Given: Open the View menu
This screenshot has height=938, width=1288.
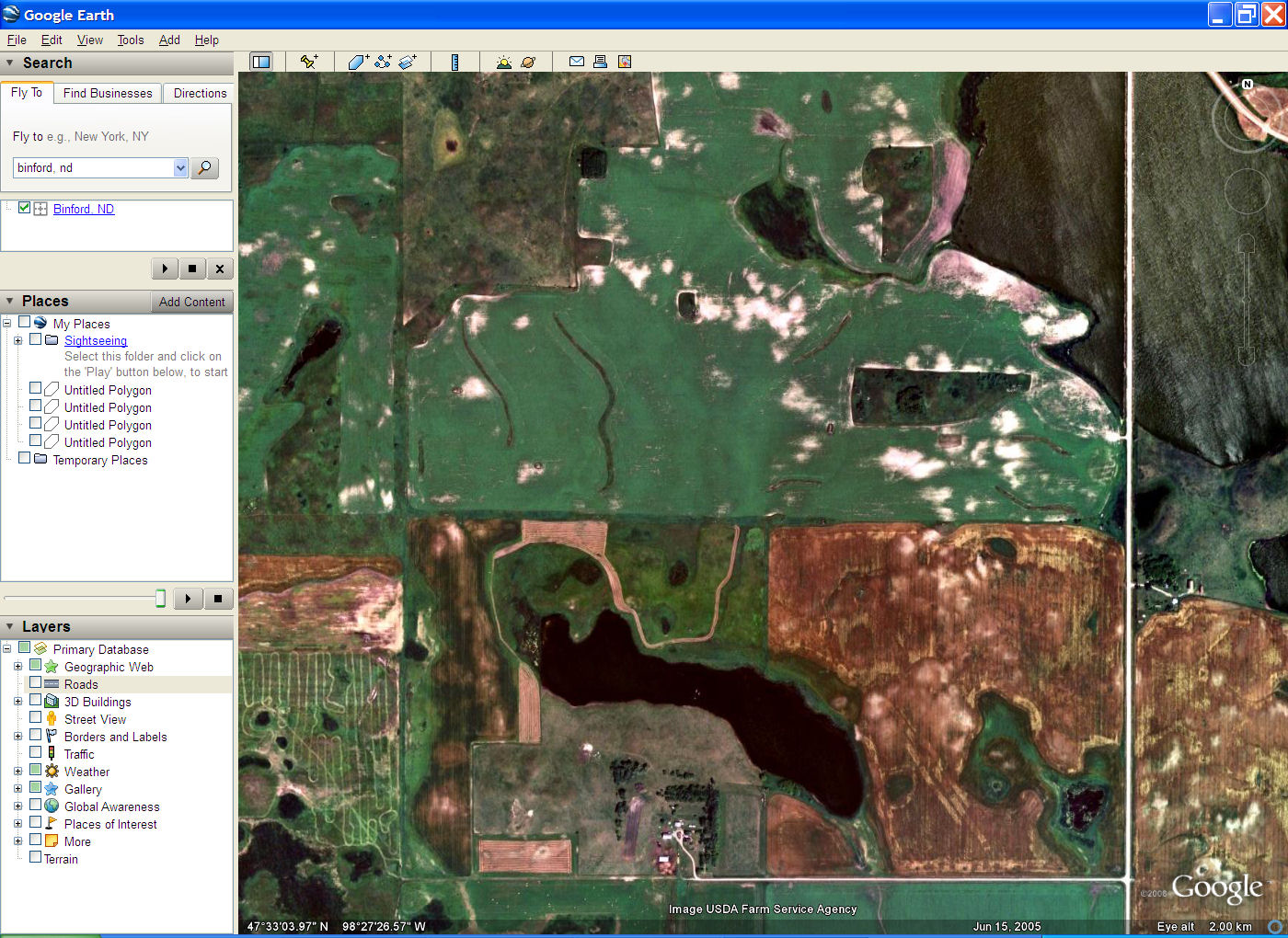Looking at the screenshot, I should (90, 40).
